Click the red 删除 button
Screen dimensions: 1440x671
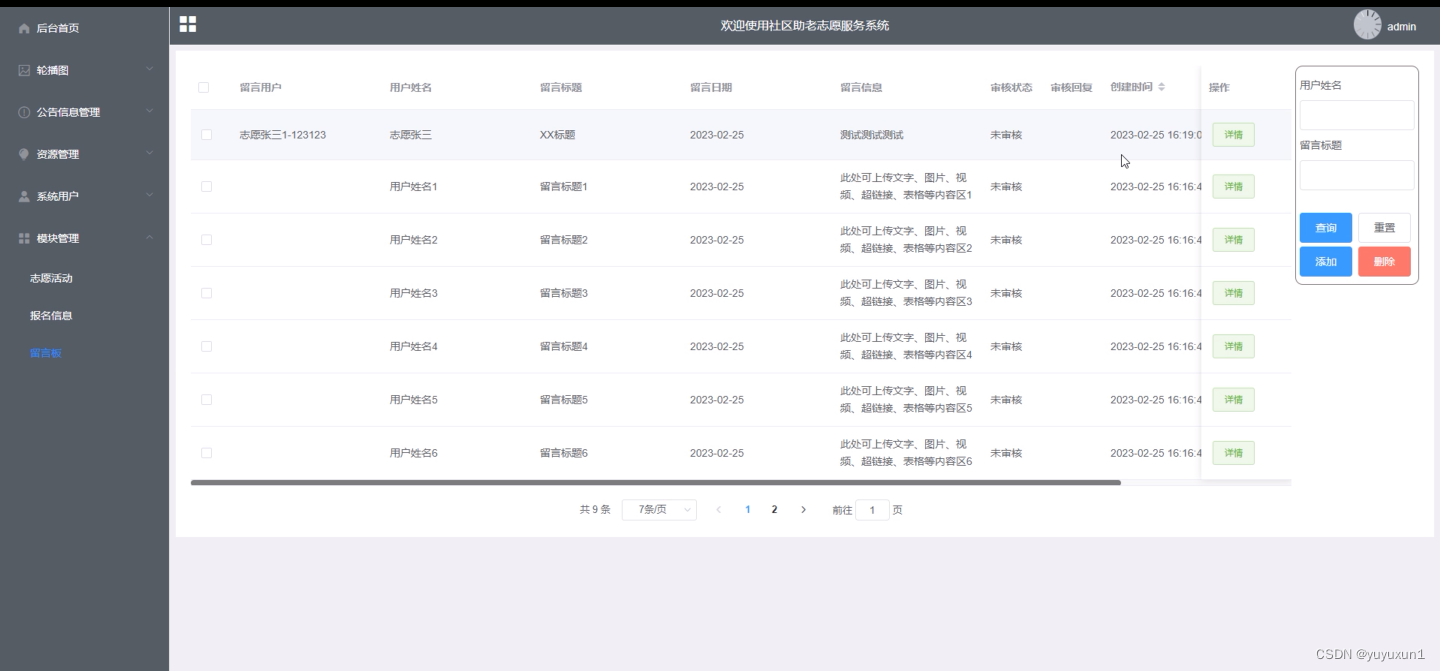click(1384, 261)
